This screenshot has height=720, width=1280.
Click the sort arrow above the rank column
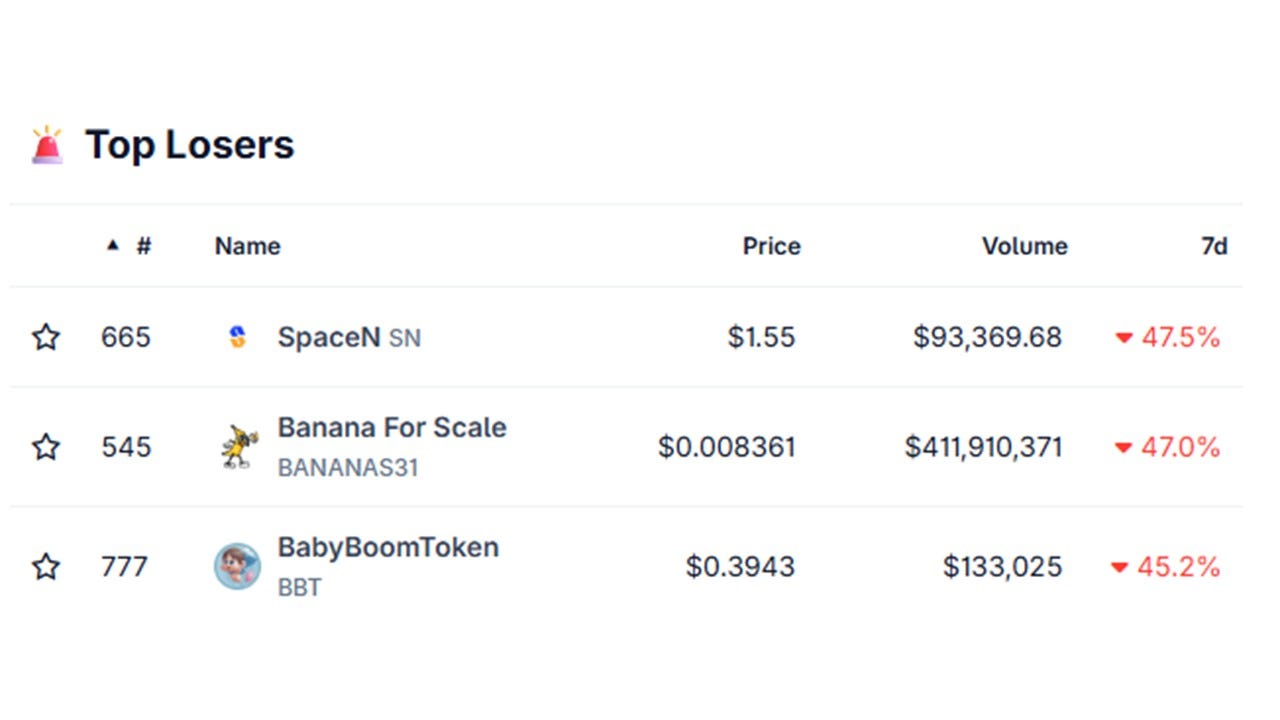coord(113,245)
